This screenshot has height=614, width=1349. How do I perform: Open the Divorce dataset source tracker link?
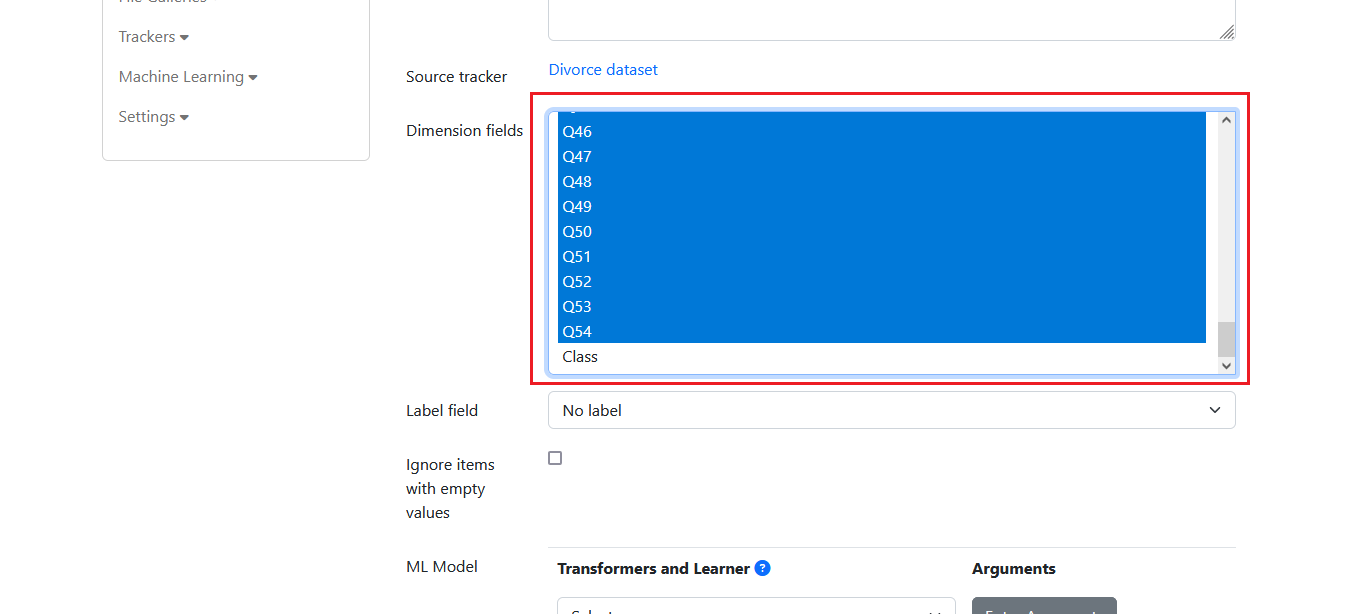tap(603, 70)
